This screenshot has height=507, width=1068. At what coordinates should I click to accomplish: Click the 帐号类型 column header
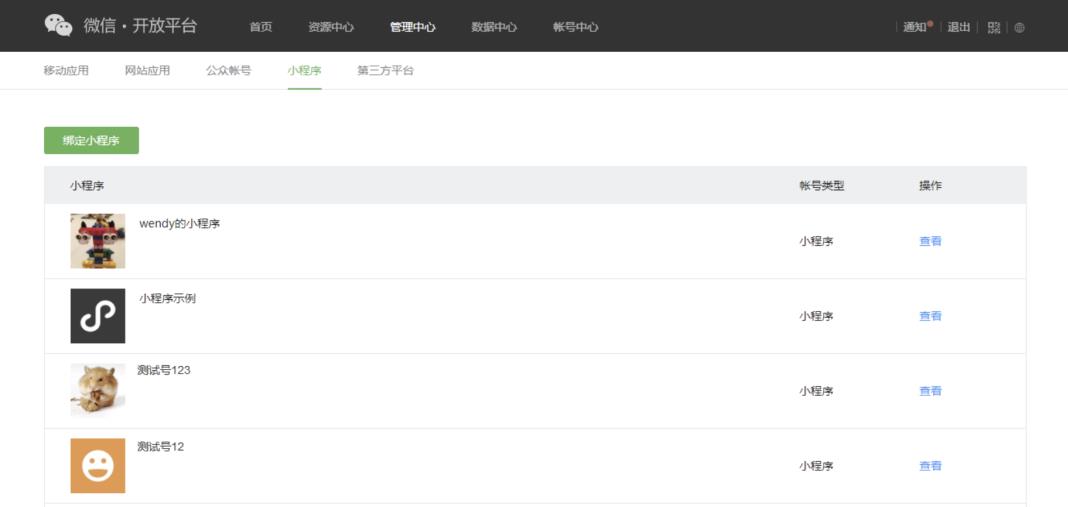[x=822, y=185]
